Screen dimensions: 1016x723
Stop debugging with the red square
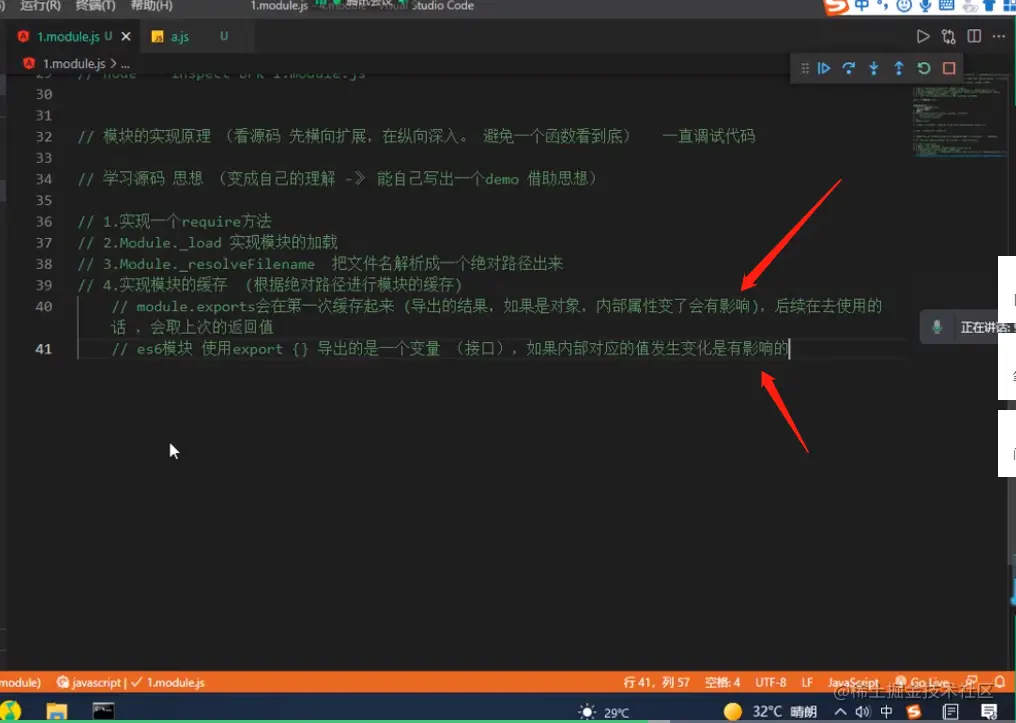click(949, 68)
